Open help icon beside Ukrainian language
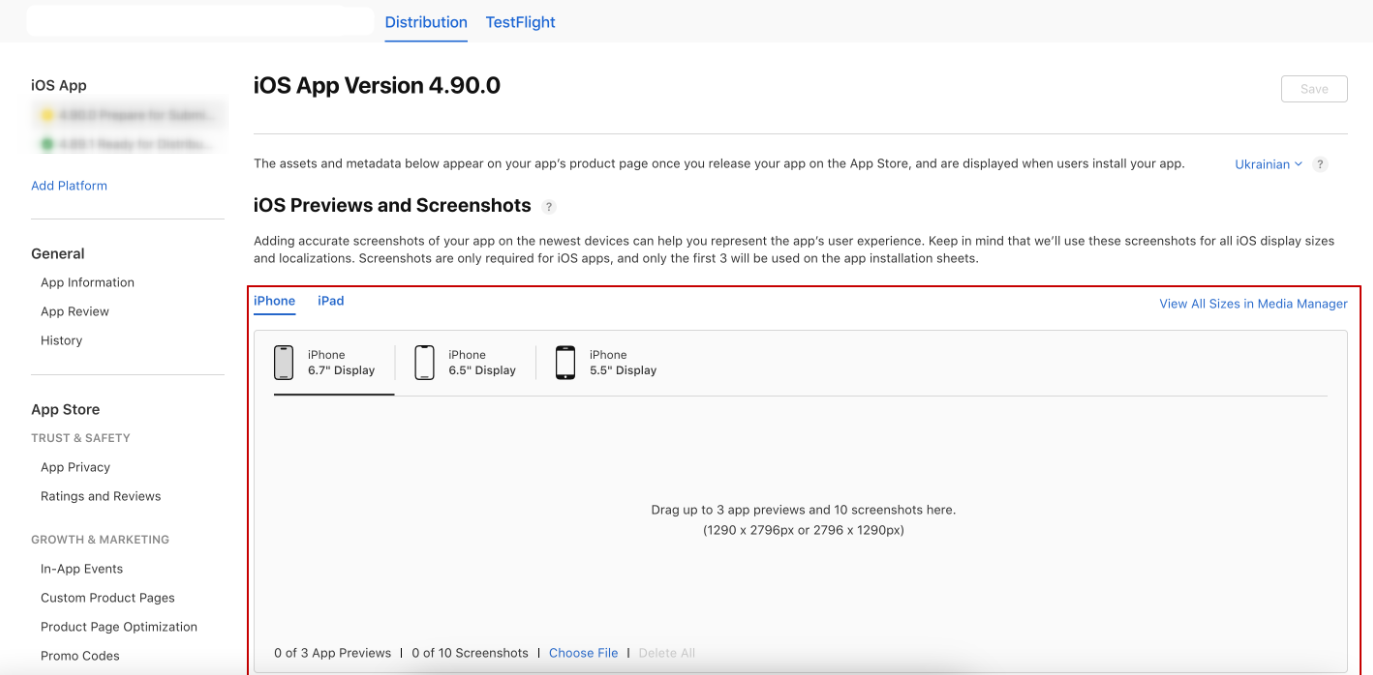Image resolution: width=1373 pixels, height=675 pixels. (x=1320, y=164)
